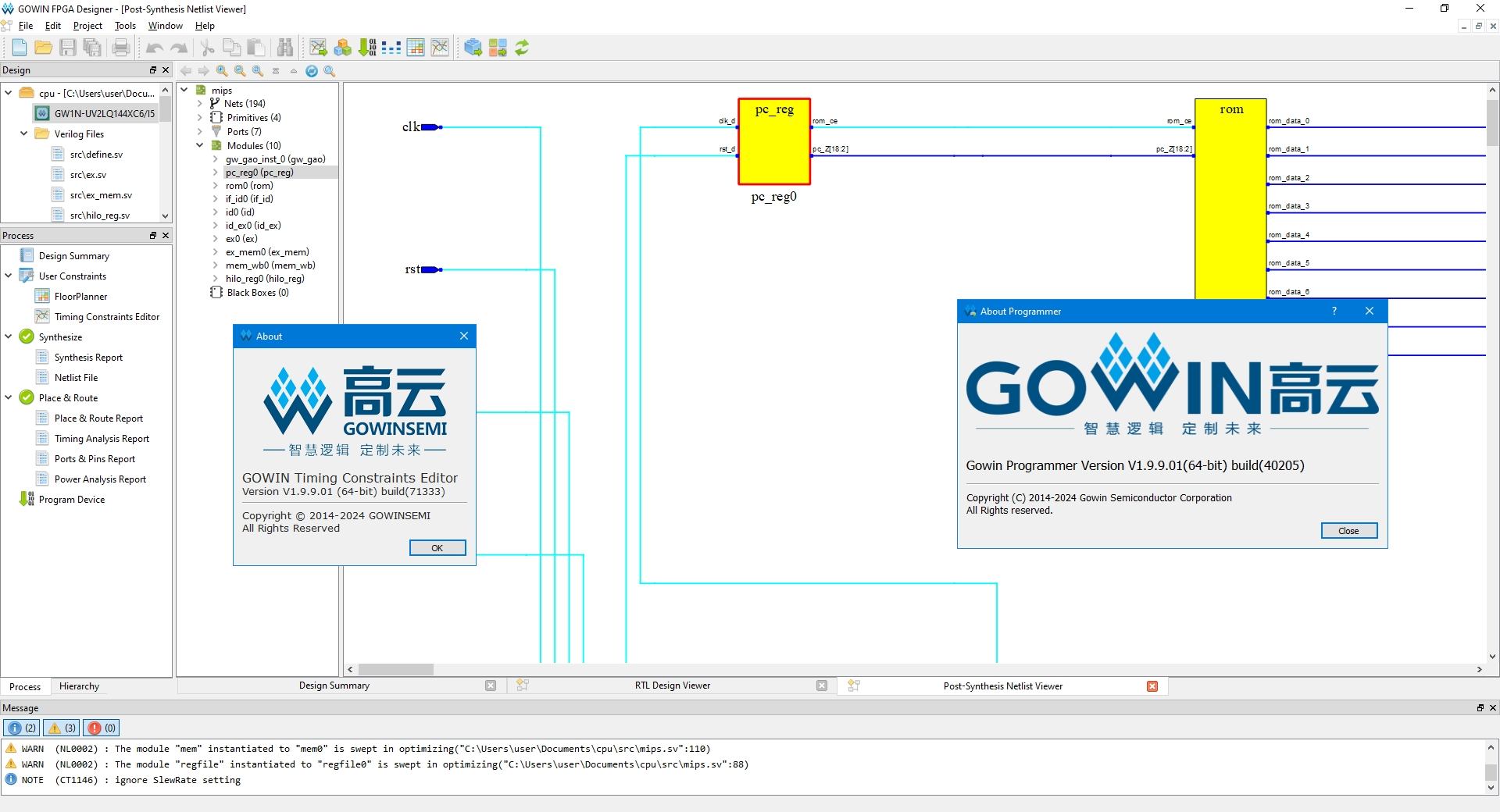Open a file with the folder icon
This screenshot has width=1500, height=812.
coord(44,48)
